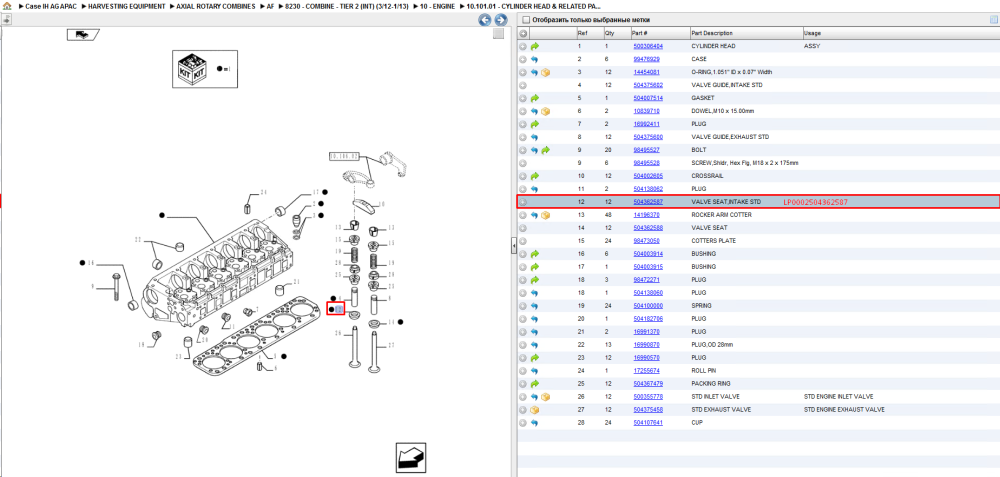
Task: Click green arrow icon in CYLINDER HEAD row
Action: pos(535,46)
